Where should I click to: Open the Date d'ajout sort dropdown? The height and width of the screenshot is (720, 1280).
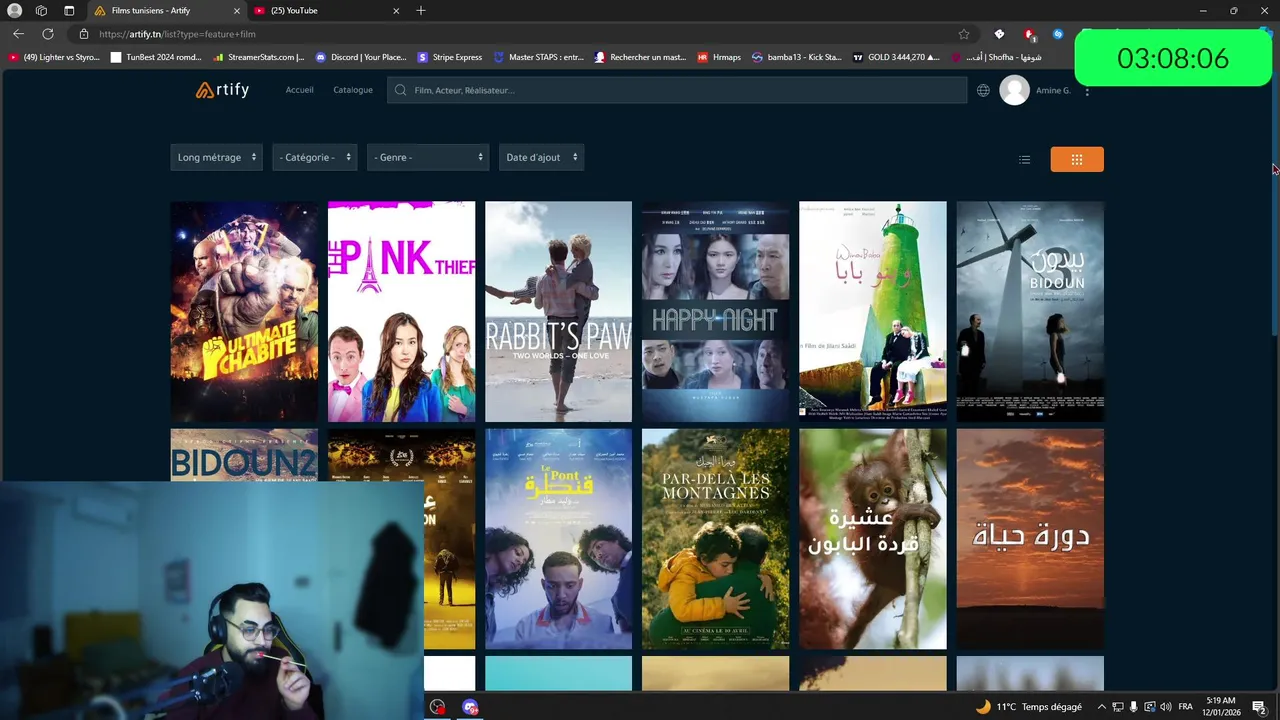tap(541, 157)
